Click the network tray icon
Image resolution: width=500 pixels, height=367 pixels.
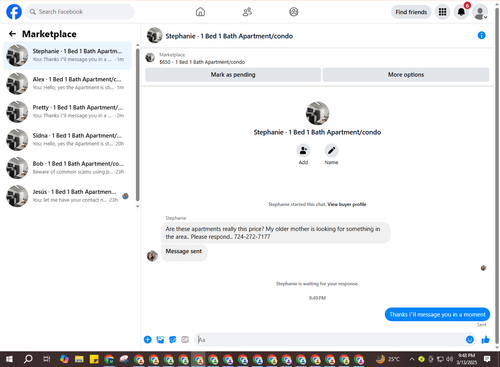(x=440, y=359)
